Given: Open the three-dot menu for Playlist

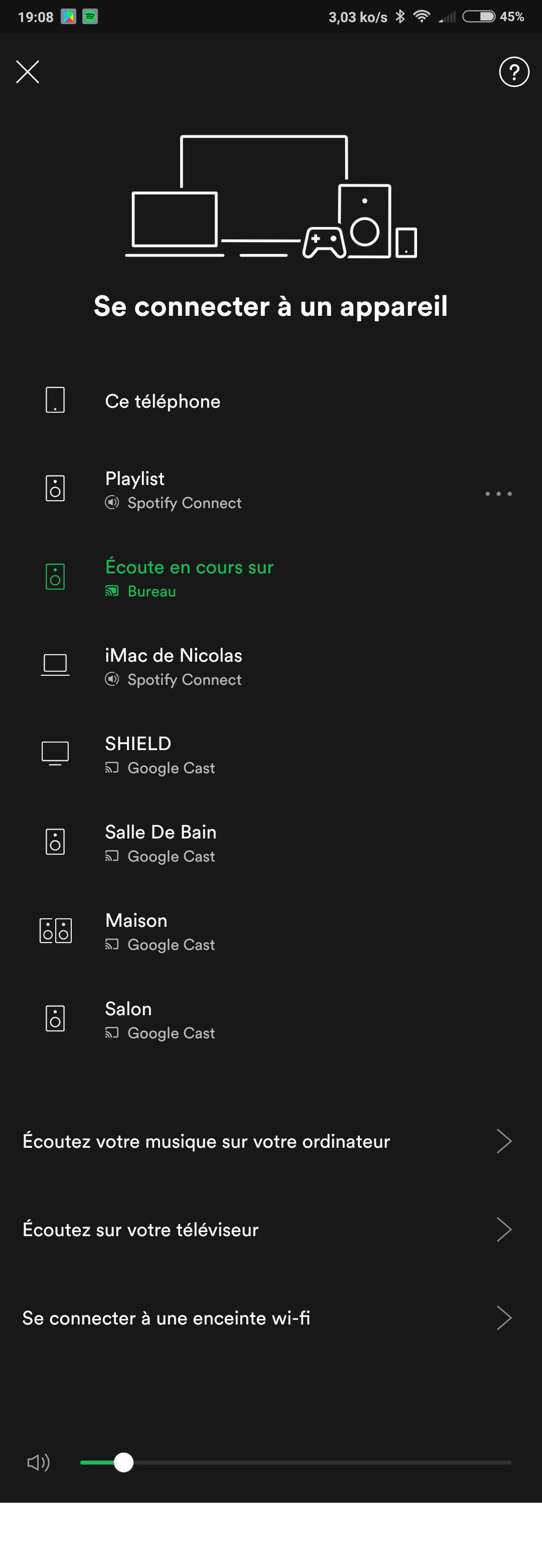Looking at the screenshot, I should click(498, 494).
